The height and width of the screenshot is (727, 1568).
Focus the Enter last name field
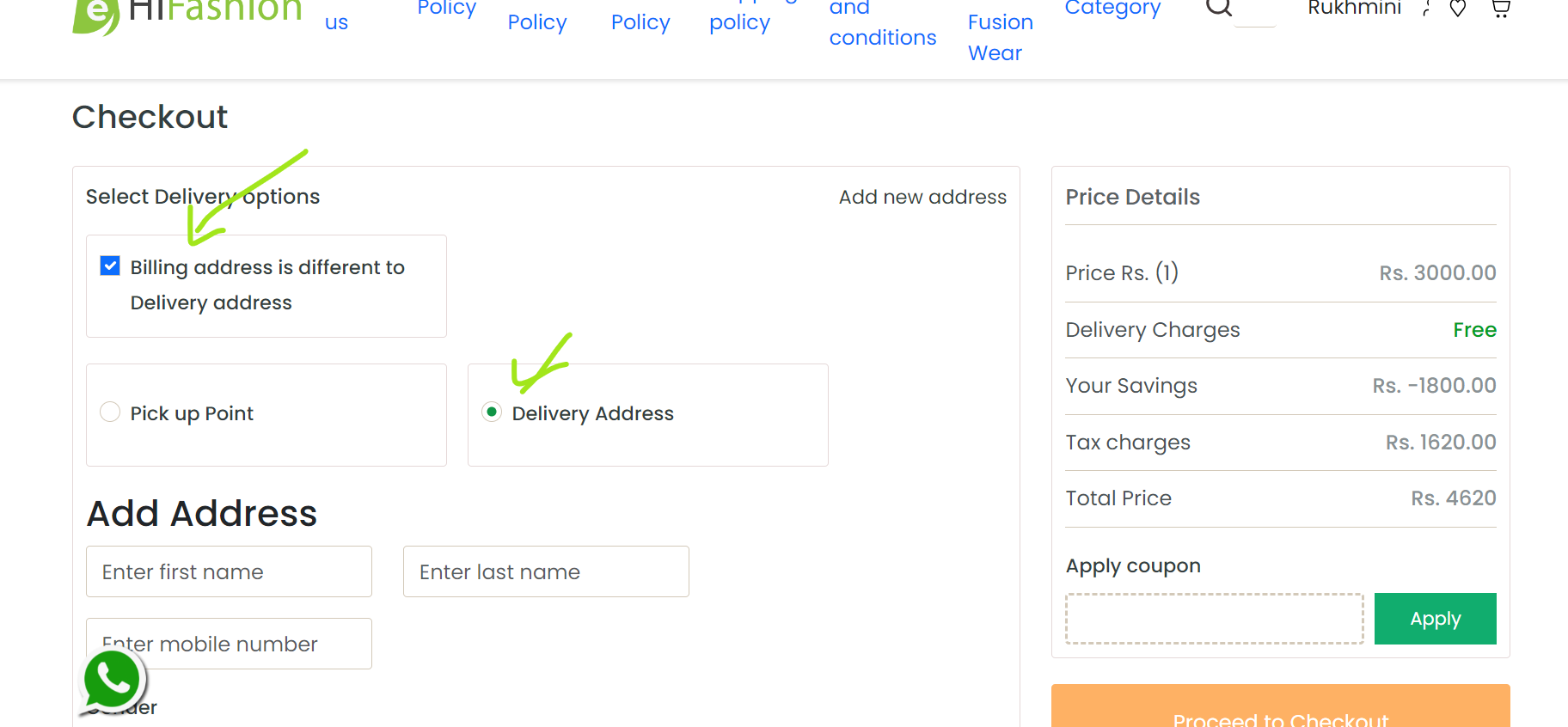click(x=546, y=571)
